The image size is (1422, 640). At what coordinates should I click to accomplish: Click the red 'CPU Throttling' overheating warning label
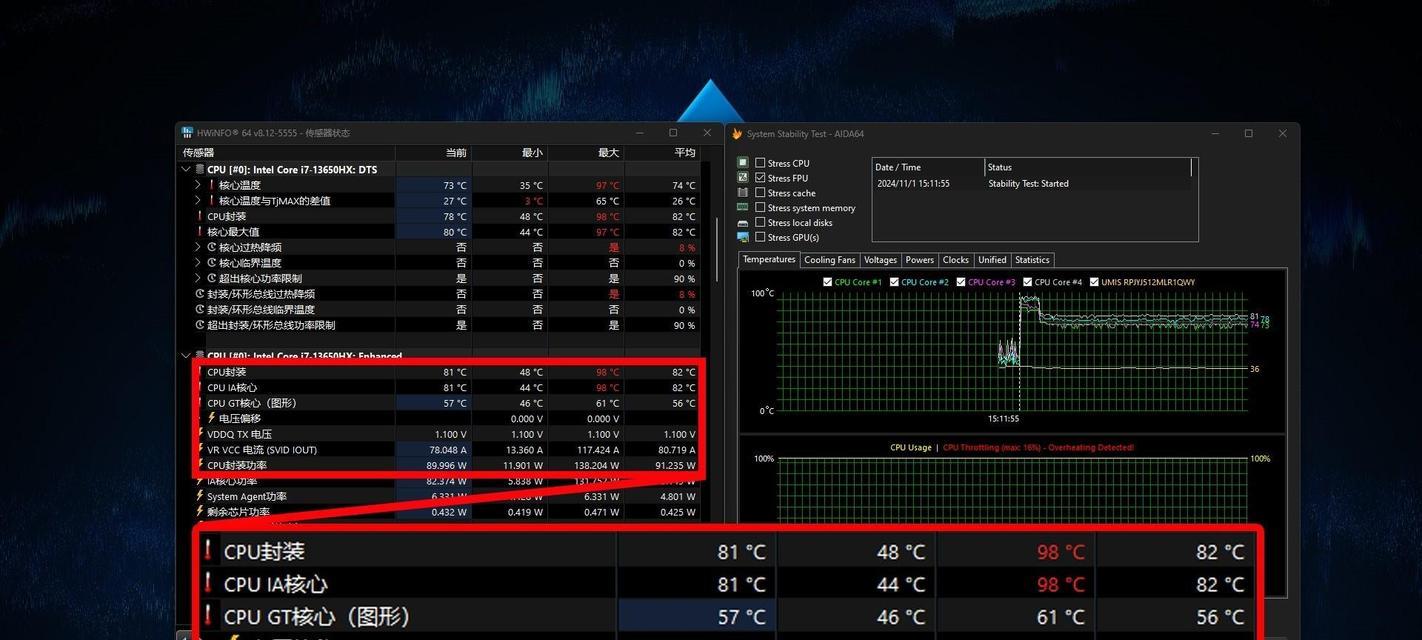click(x=1038, y=448)
